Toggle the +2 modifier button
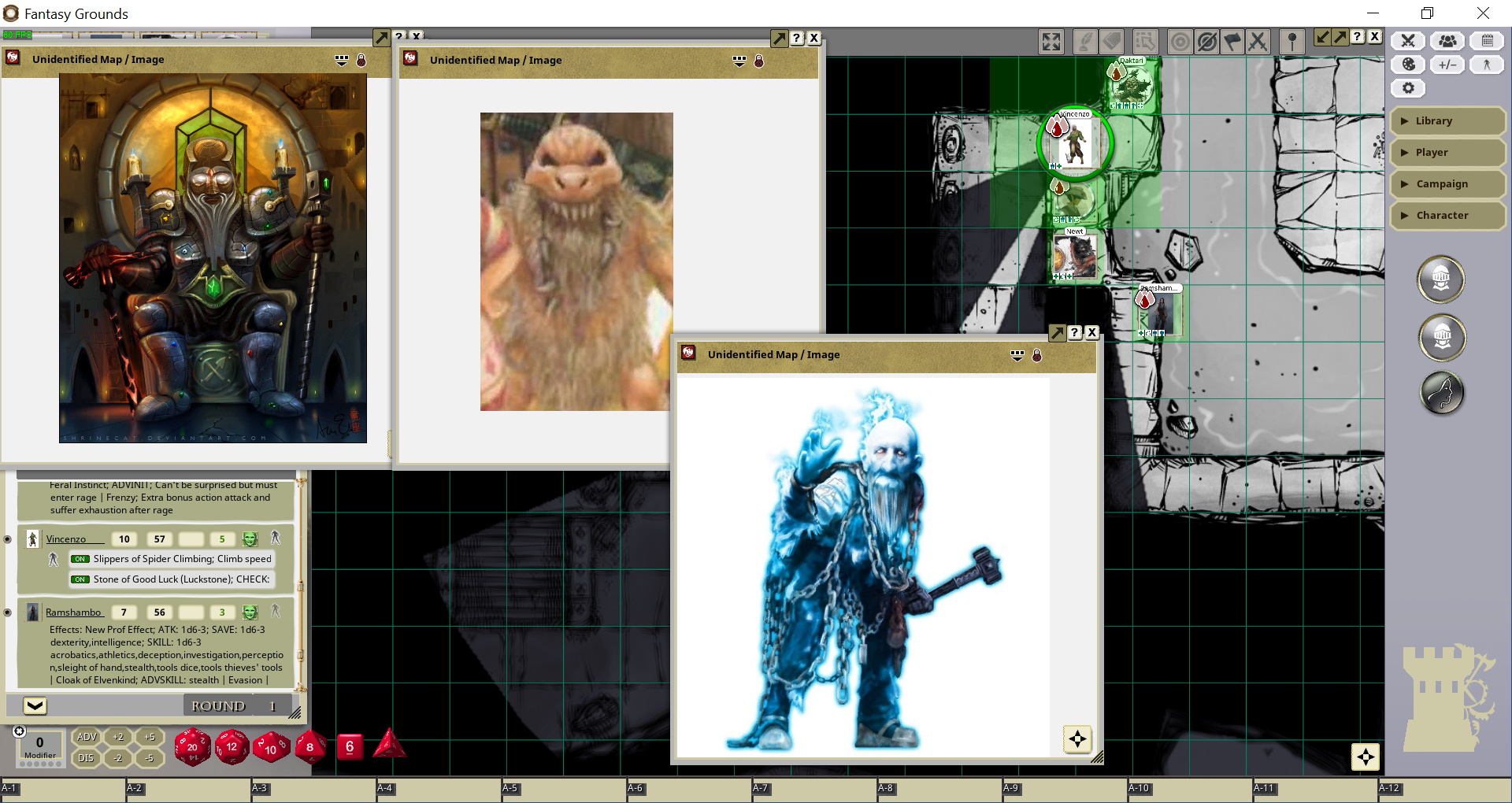 (118, 737)
